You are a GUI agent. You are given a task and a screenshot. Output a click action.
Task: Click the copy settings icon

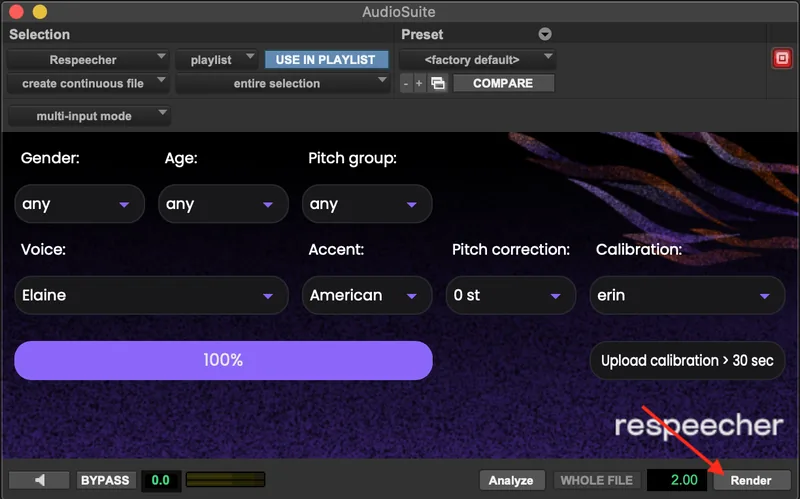(x=438, y=83)
